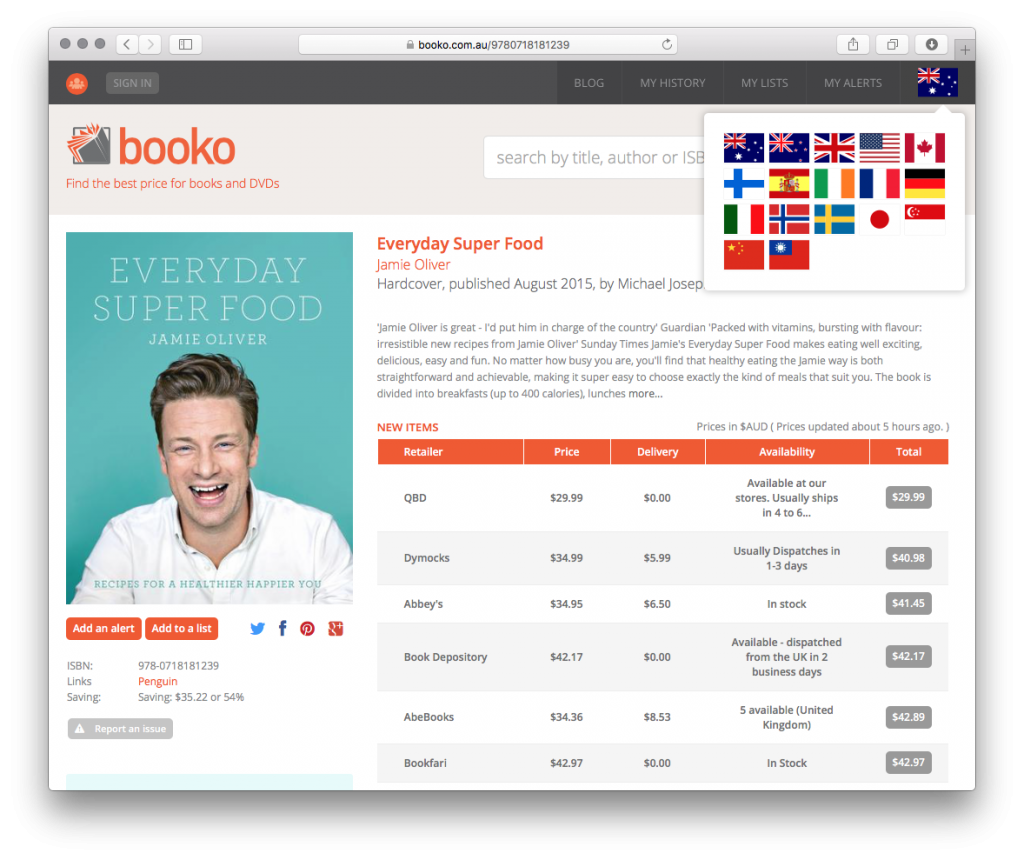Open MY LISTS in the navigation
The height and width of the screenshot is (860, 1024).
765,83
